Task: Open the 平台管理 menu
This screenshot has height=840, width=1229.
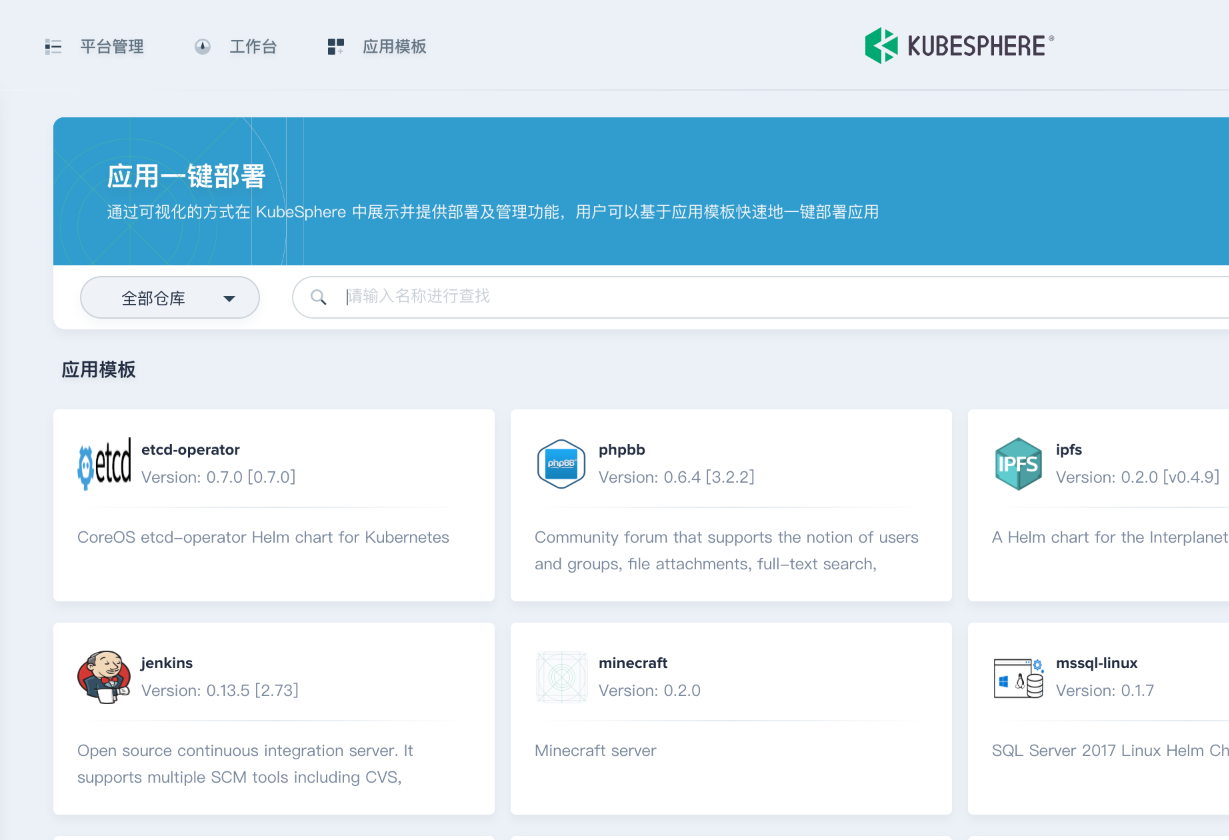Action: click(112, 47)
